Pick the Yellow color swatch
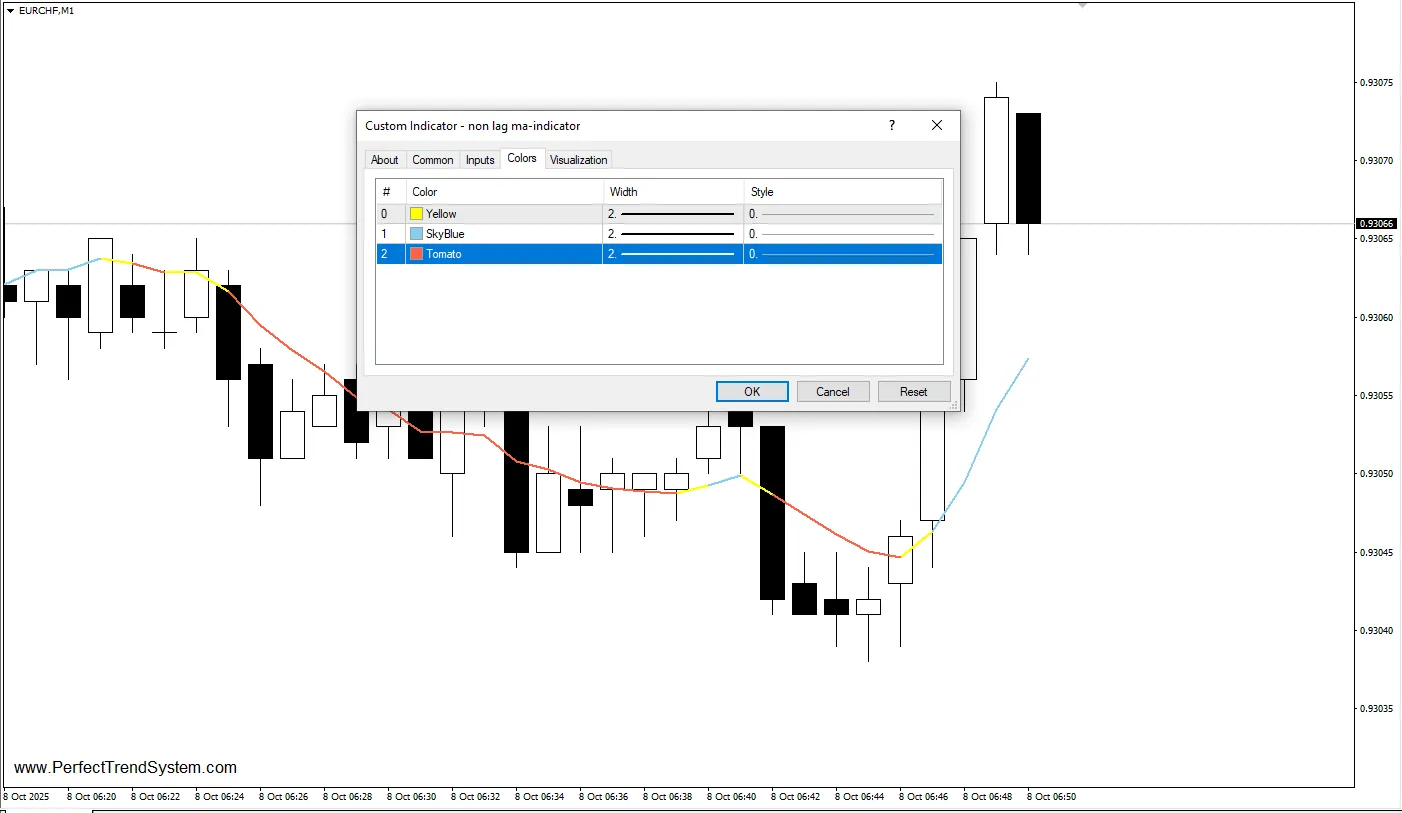 coord(417,214)
